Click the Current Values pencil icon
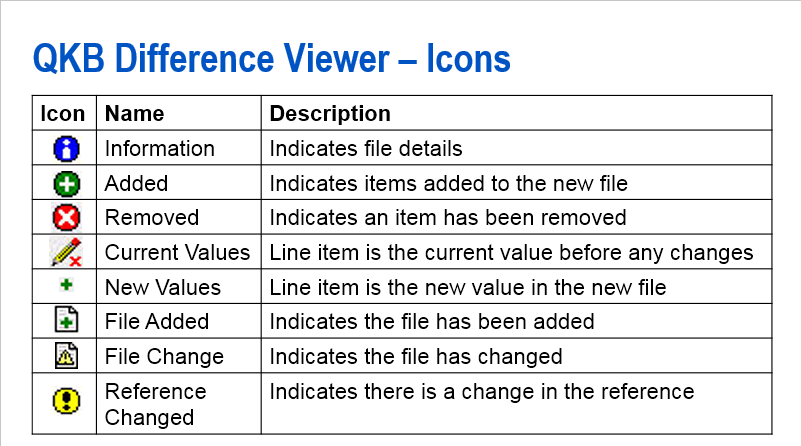Image resolution: width=801 pixels, height=446 pixels. click(x=66, y=252)
